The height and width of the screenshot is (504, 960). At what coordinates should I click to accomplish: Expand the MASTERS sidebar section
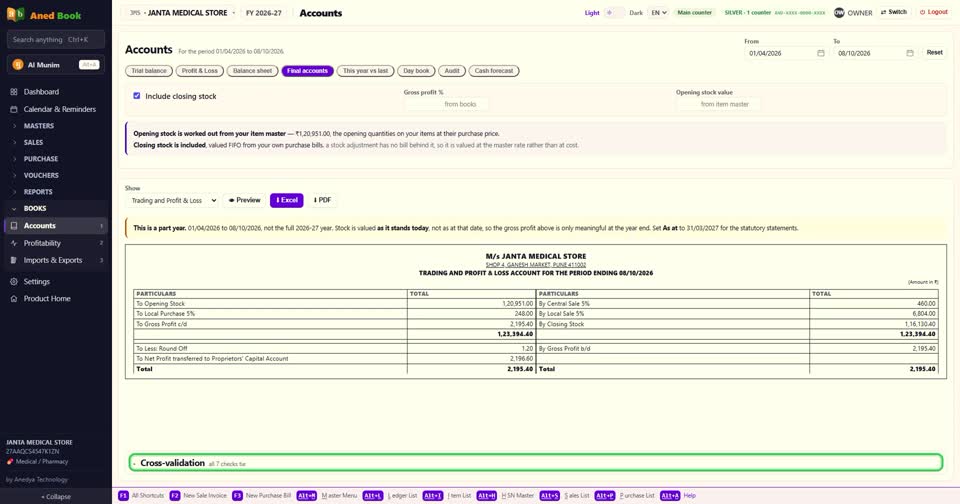pyautogui.click(x=54, y=126)
